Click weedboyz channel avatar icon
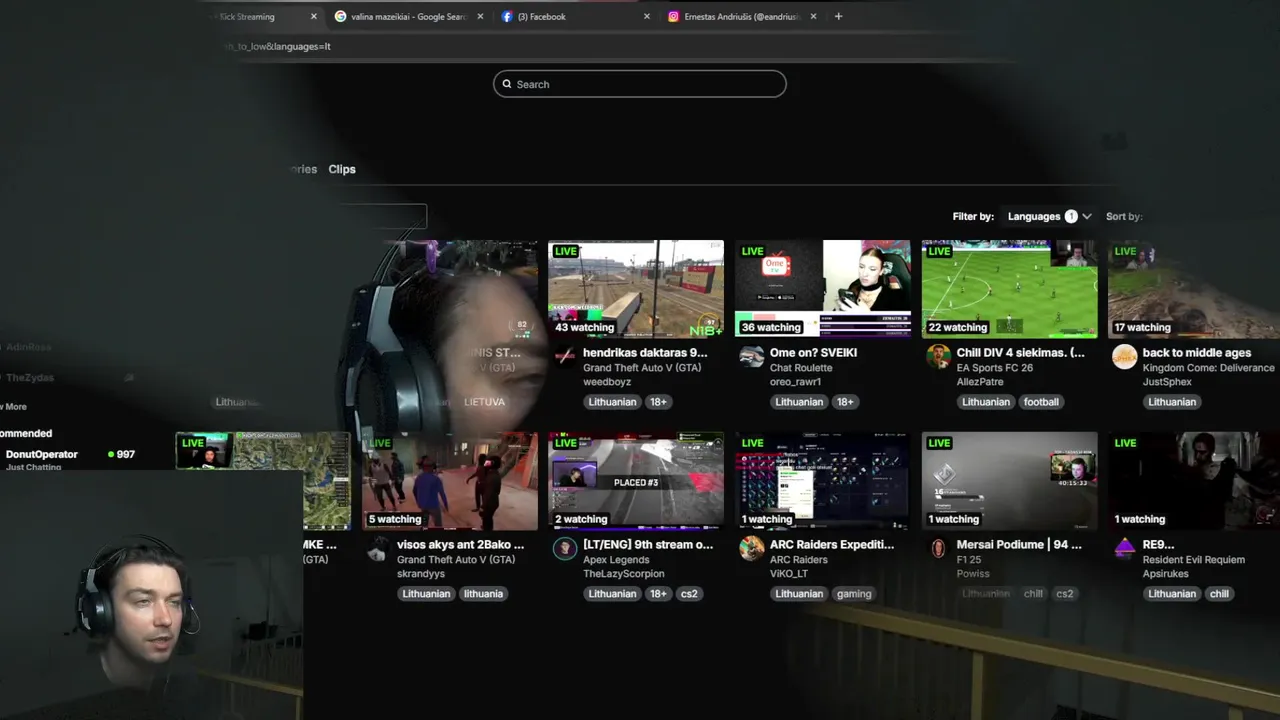Viewport: 1280px width, 720px height. tap(565, 356)
